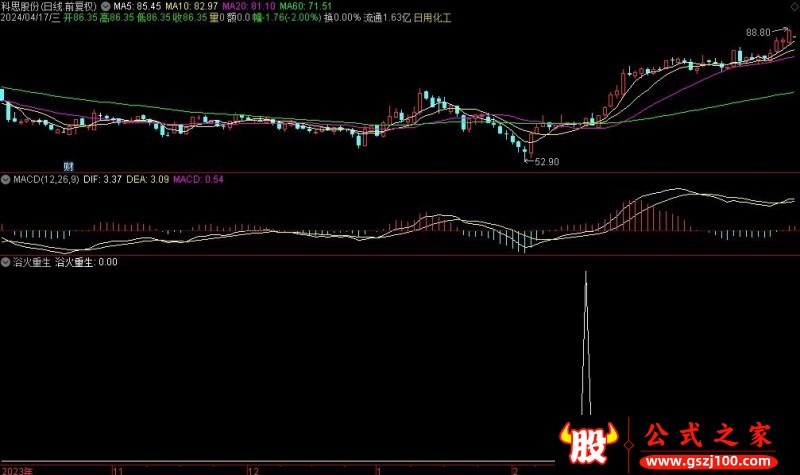Click the 公式之家 watermark text
The height and width of the screenshot is (475, 800).
[706, 436]
